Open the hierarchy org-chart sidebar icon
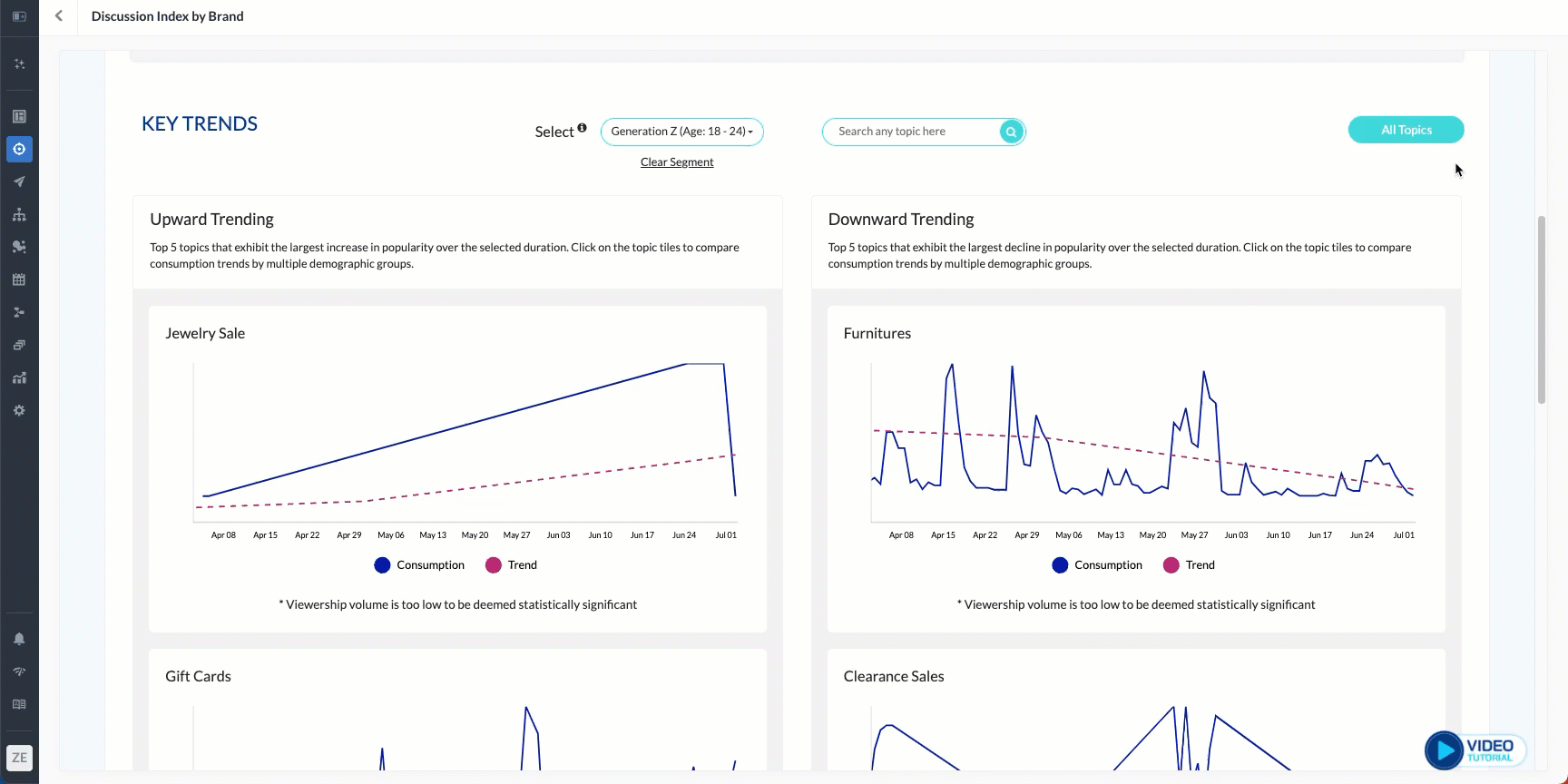This screenshot has height=784, width=1568. 19,214
